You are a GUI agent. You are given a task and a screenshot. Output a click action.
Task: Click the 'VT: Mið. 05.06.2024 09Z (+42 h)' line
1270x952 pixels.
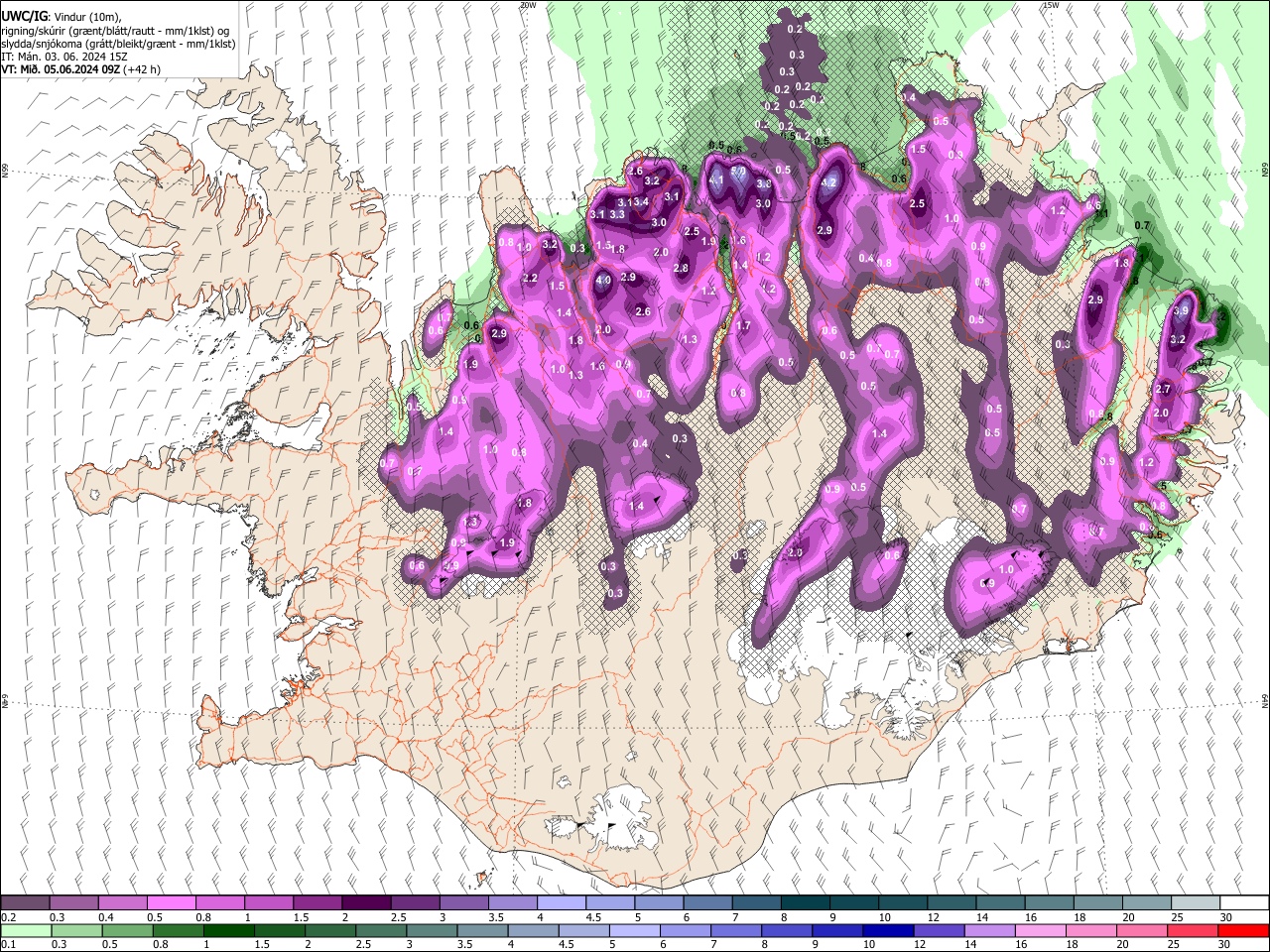click(81, 69)
